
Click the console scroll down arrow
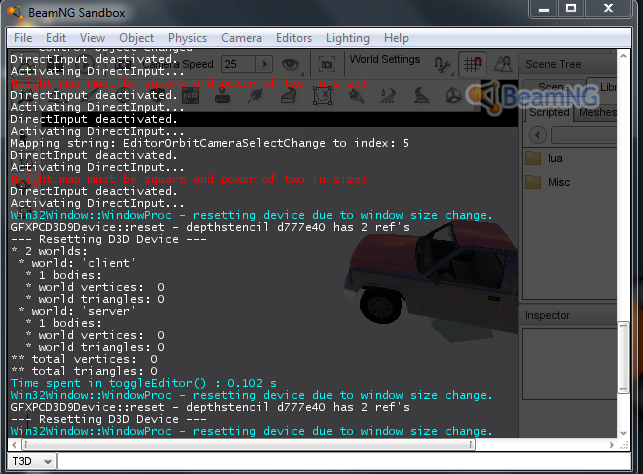[x=623, y=433]
